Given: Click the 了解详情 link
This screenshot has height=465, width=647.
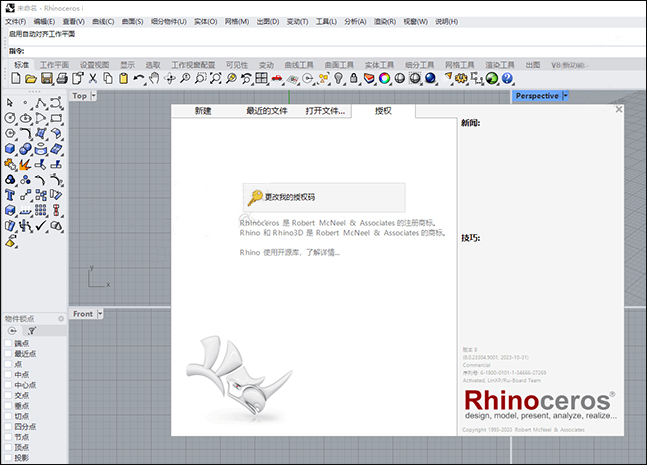Looking at the screenshot, I should [323, 252].
